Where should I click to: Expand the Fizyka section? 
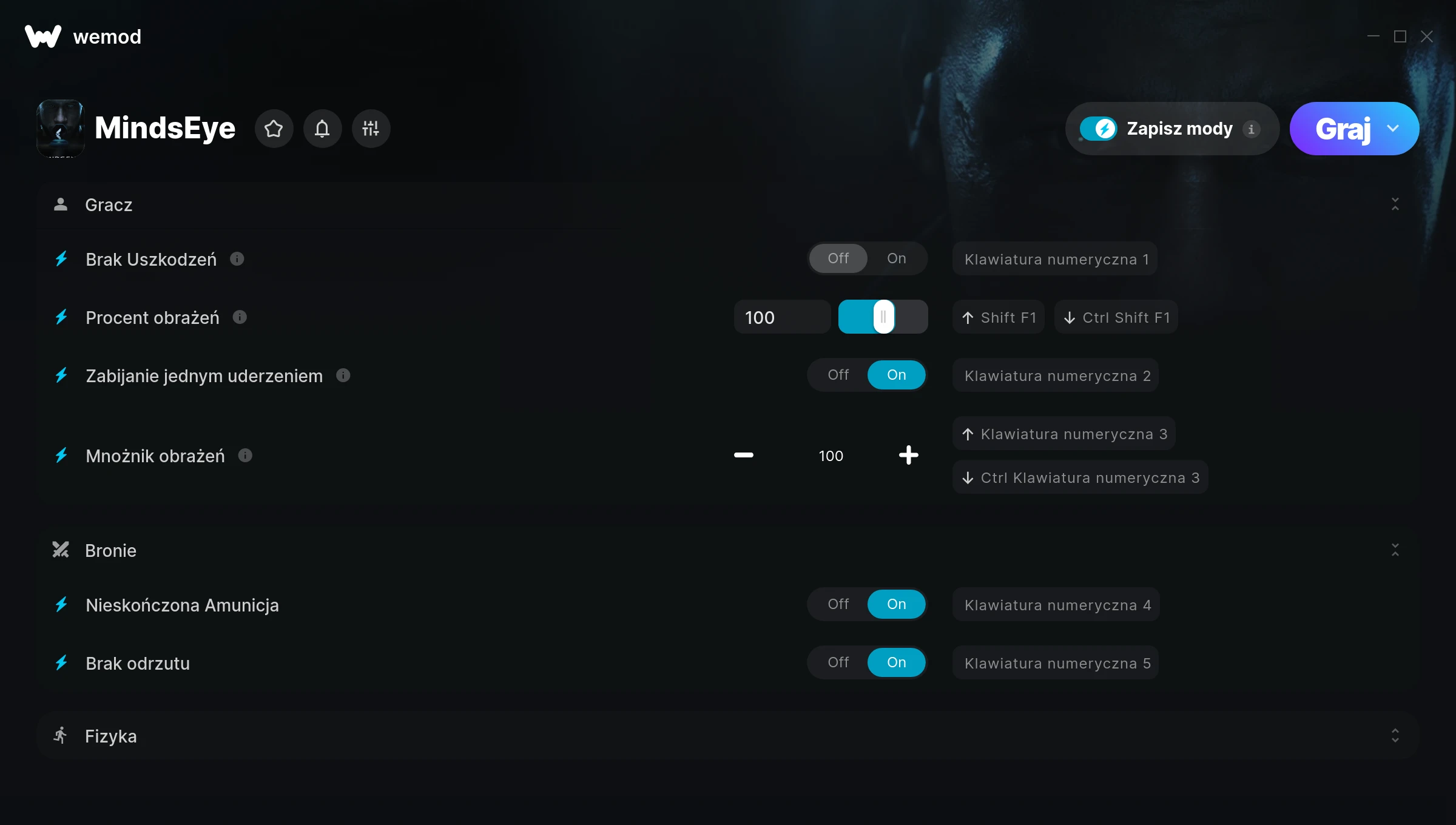pos(1395,736)
